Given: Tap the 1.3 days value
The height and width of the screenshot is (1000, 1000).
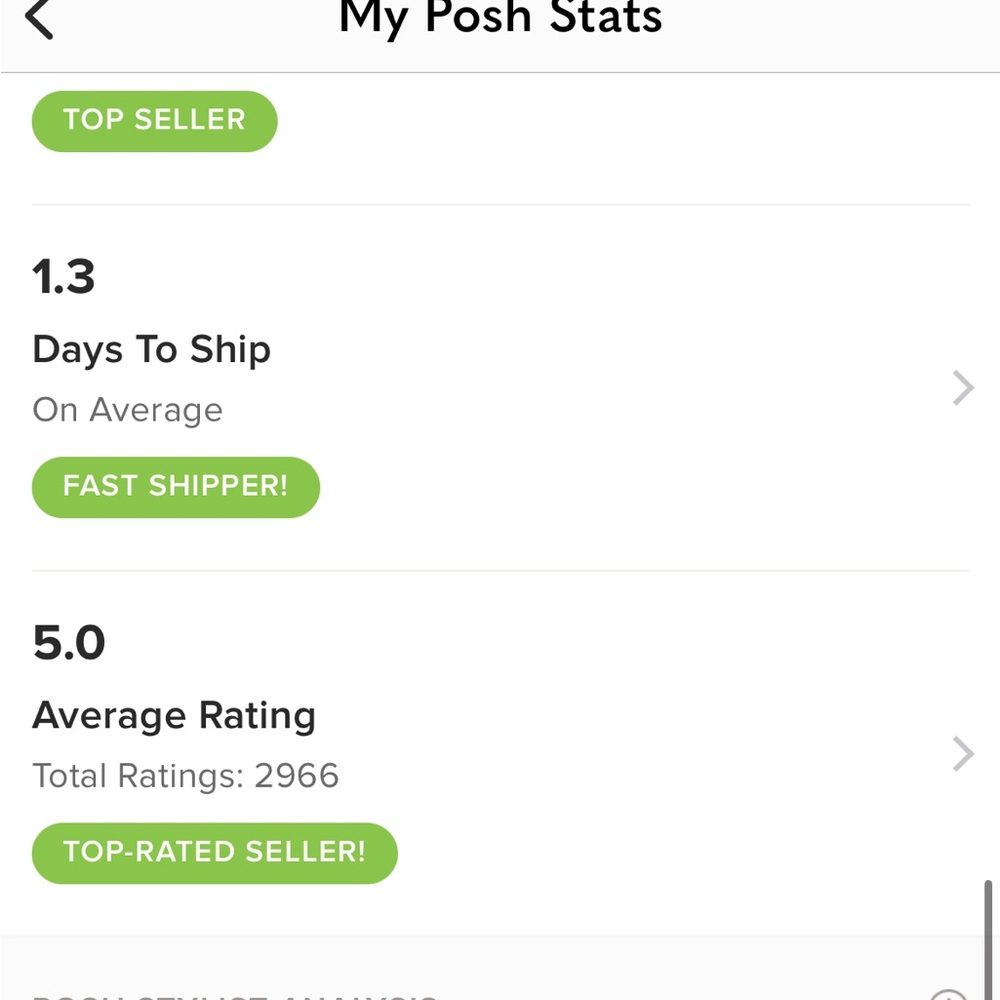Looking at the screenshot, I should pos(64,277).
